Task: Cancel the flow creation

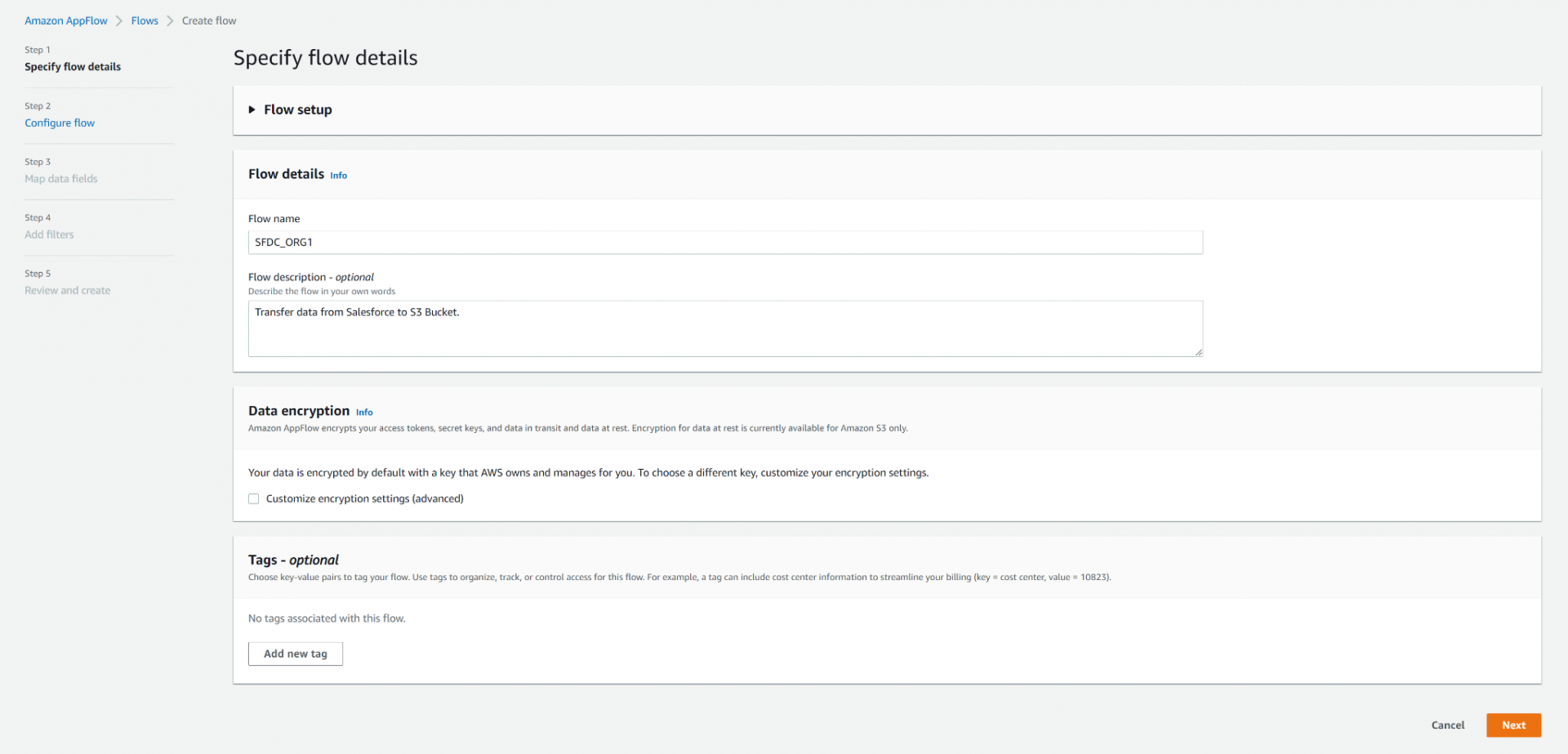Action: click(1446, 725)
